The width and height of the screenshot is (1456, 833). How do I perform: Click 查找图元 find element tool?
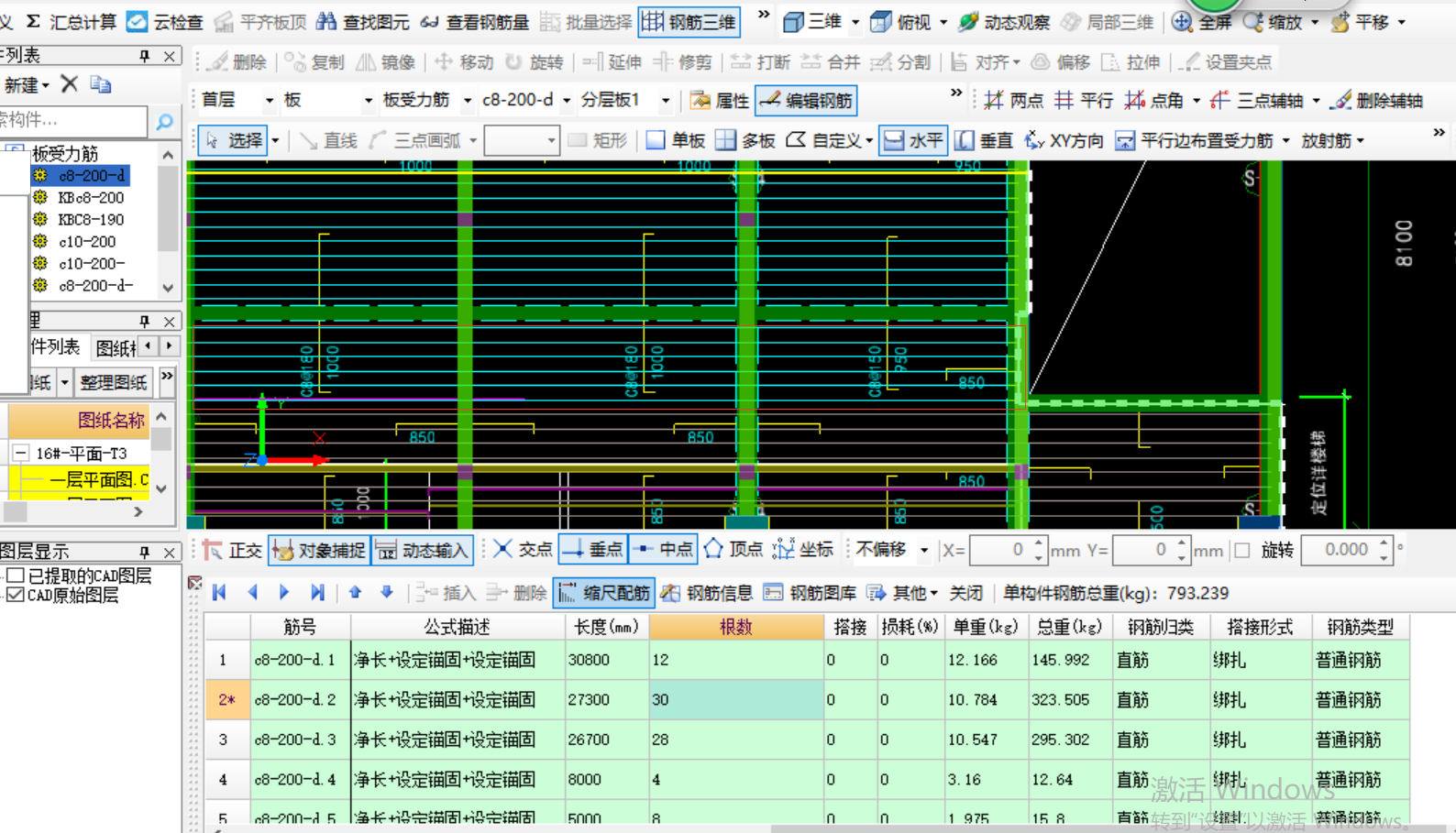click(363, 21)
